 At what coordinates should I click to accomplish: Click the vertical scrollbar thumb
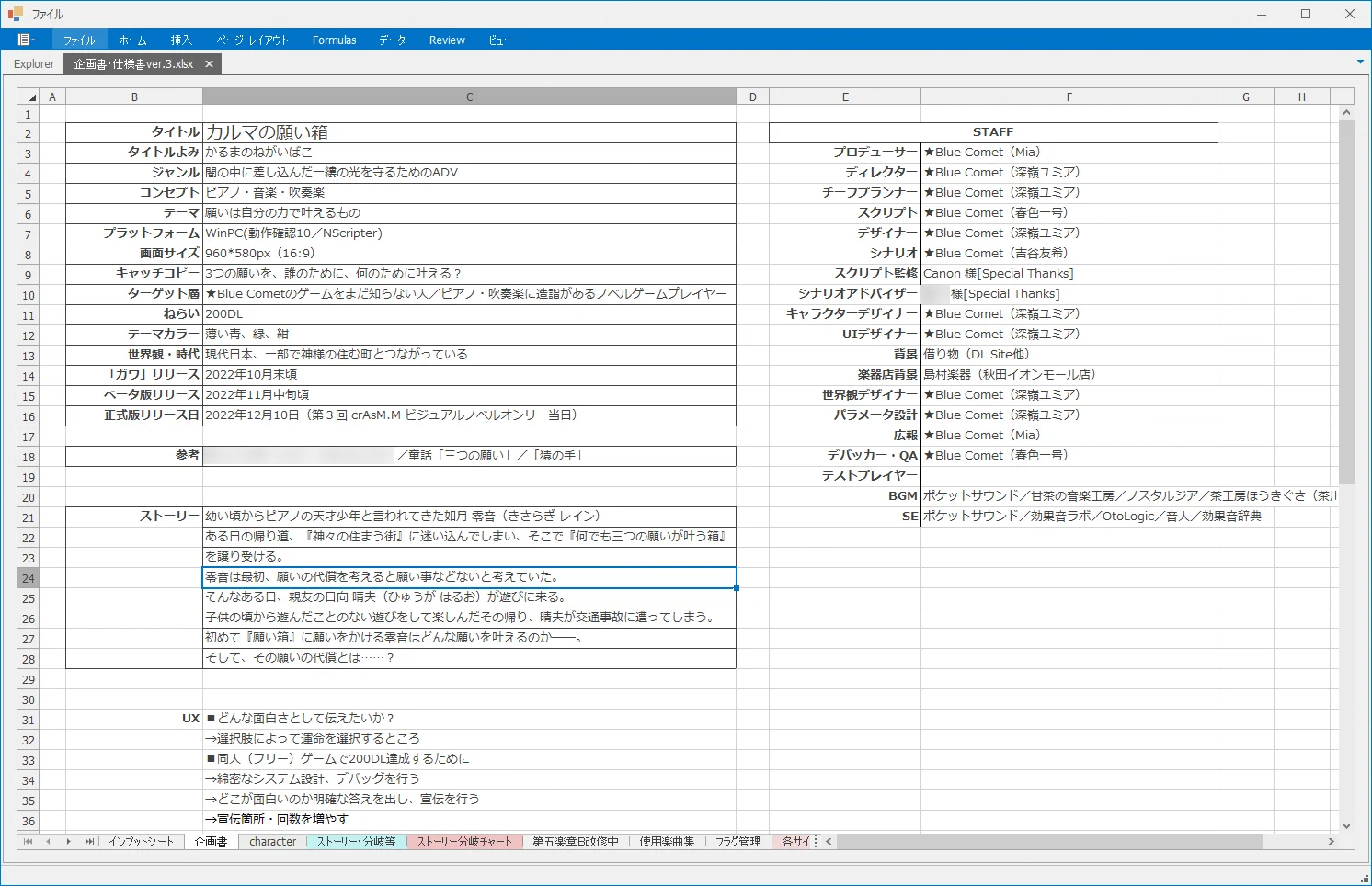[1346, 301]
